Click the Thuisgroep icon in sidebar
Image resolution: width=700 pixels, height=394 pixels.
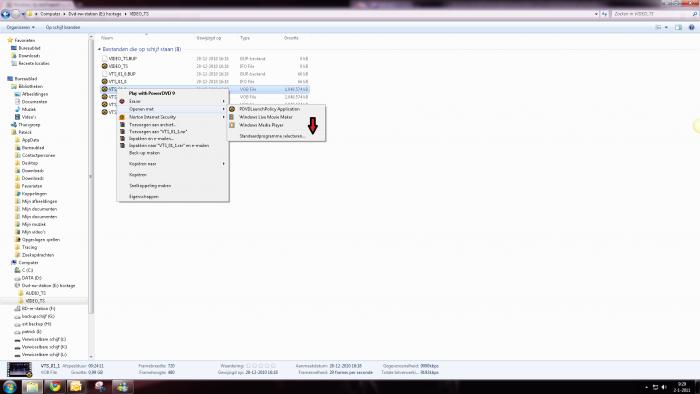[x=14, y=124]
